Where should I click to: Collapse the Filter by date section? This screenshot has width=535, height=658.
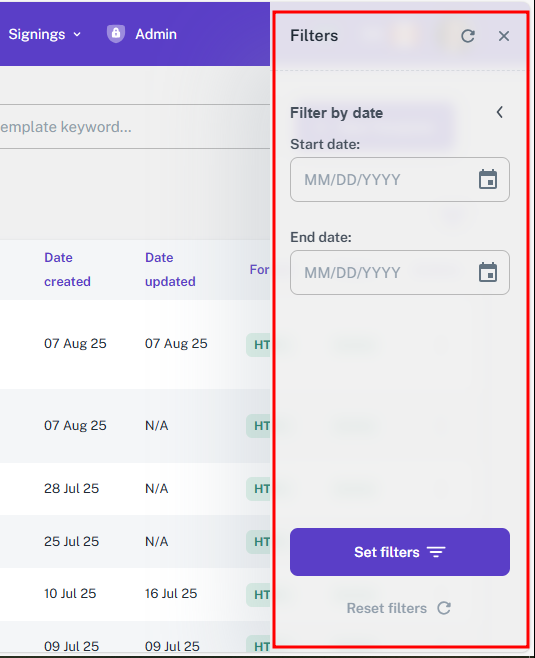tap(499, 112)
